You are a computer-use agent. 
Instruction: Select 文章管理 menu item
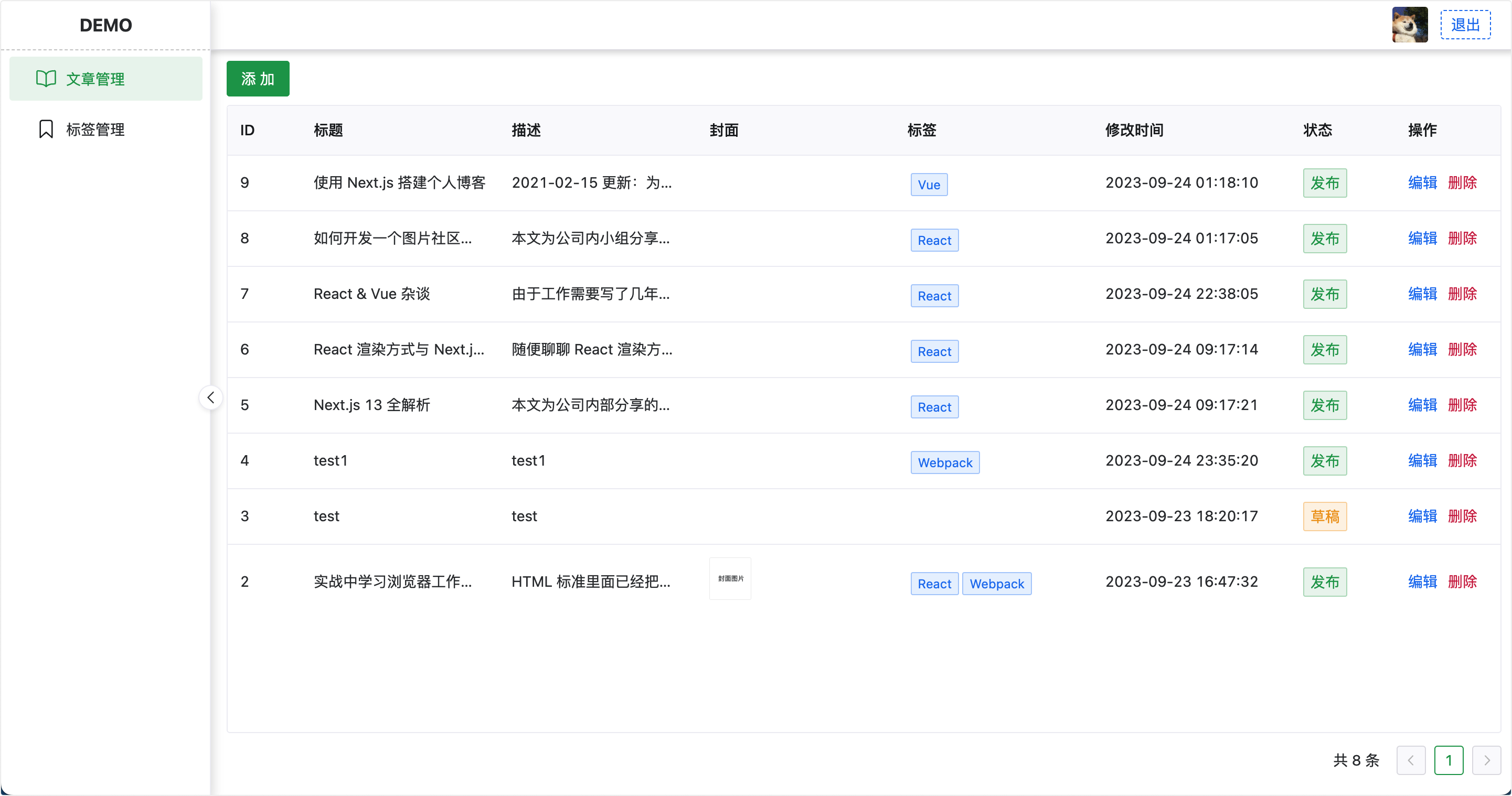(95, 79)
